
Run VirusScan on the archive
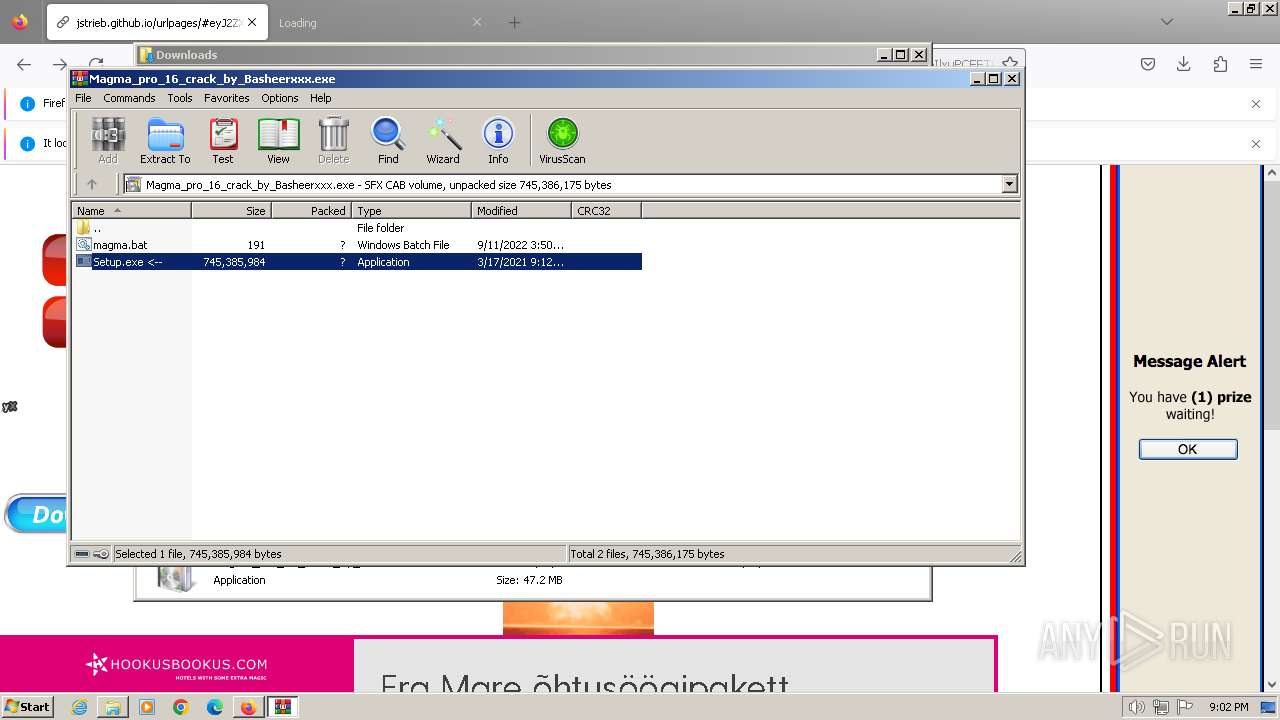click(x=562, y=140)
